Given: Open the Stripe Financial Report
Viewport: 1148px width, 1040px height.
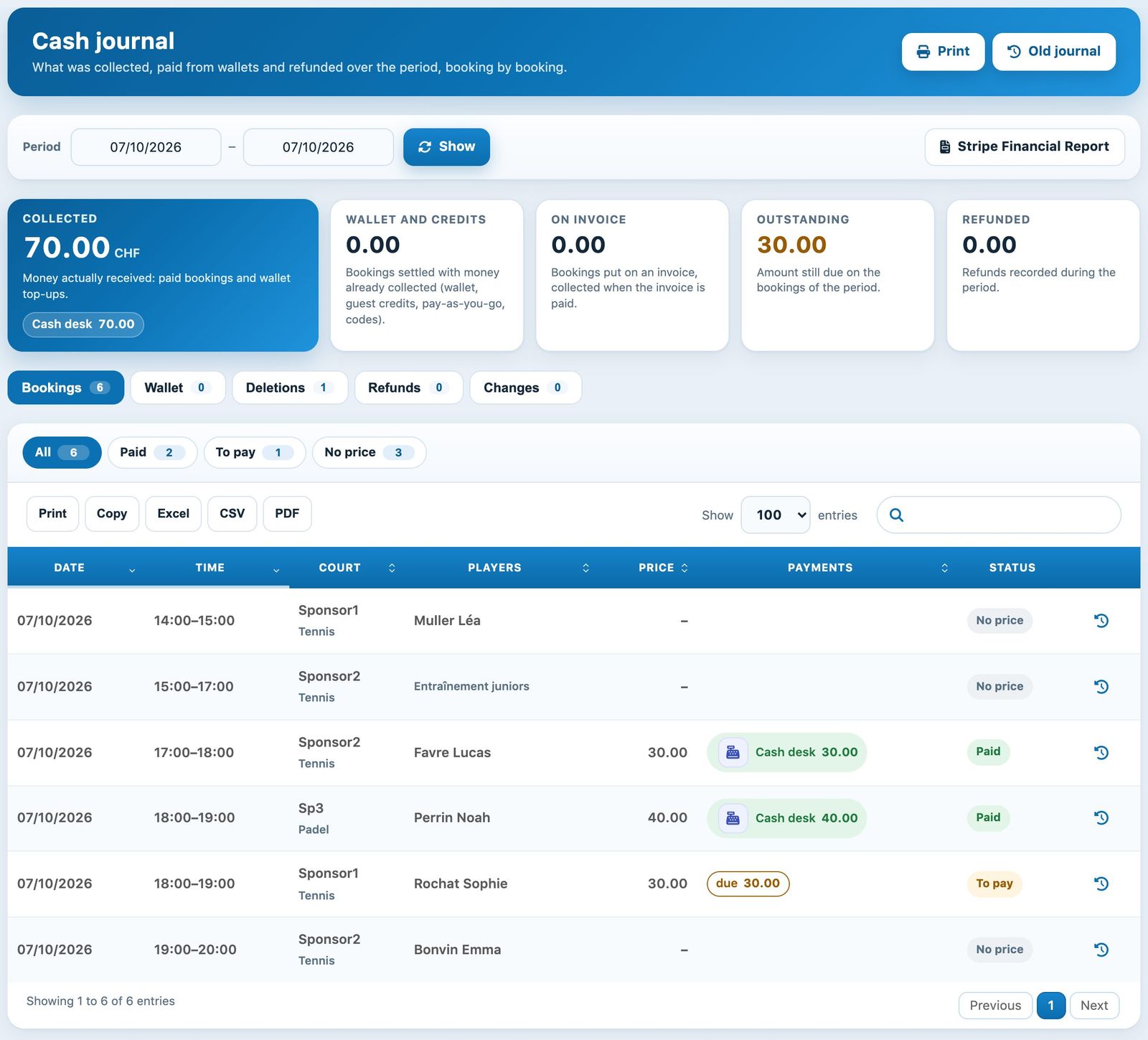Looking at the screenshot, I should pos(1025,146).
